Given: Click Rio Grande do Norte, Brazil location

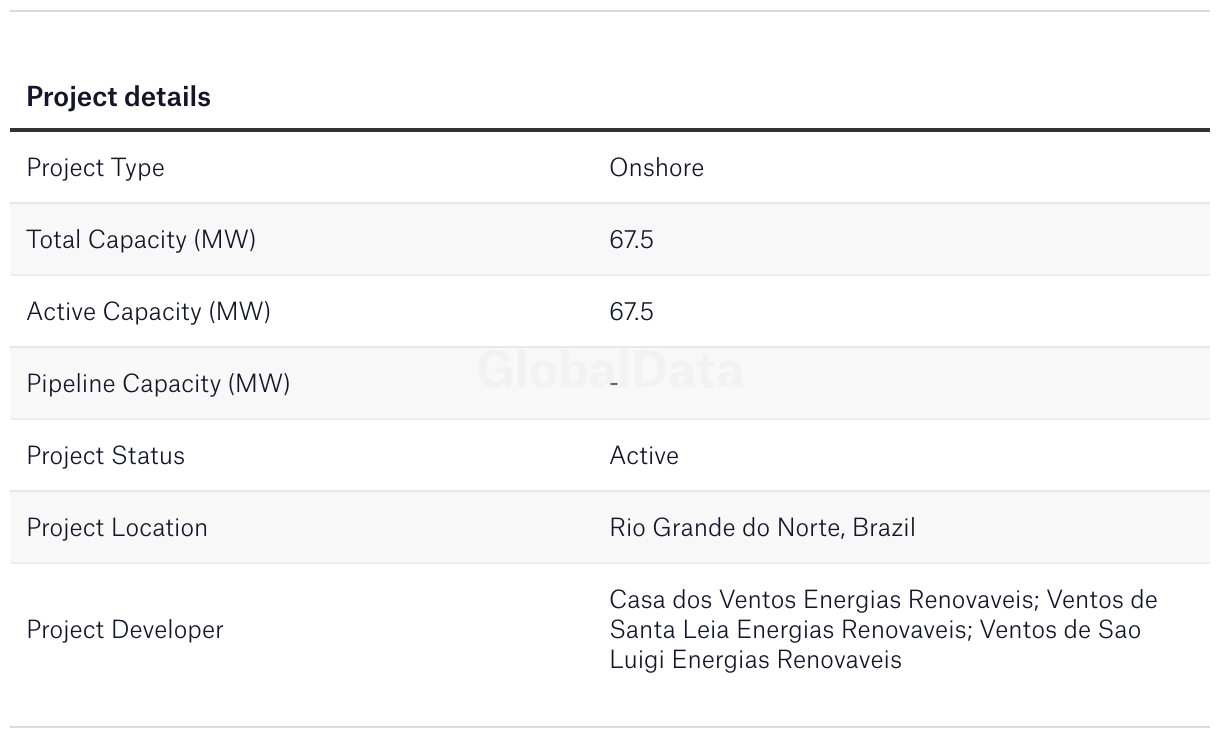Looking at the screenshot, I should coord(762,528).
